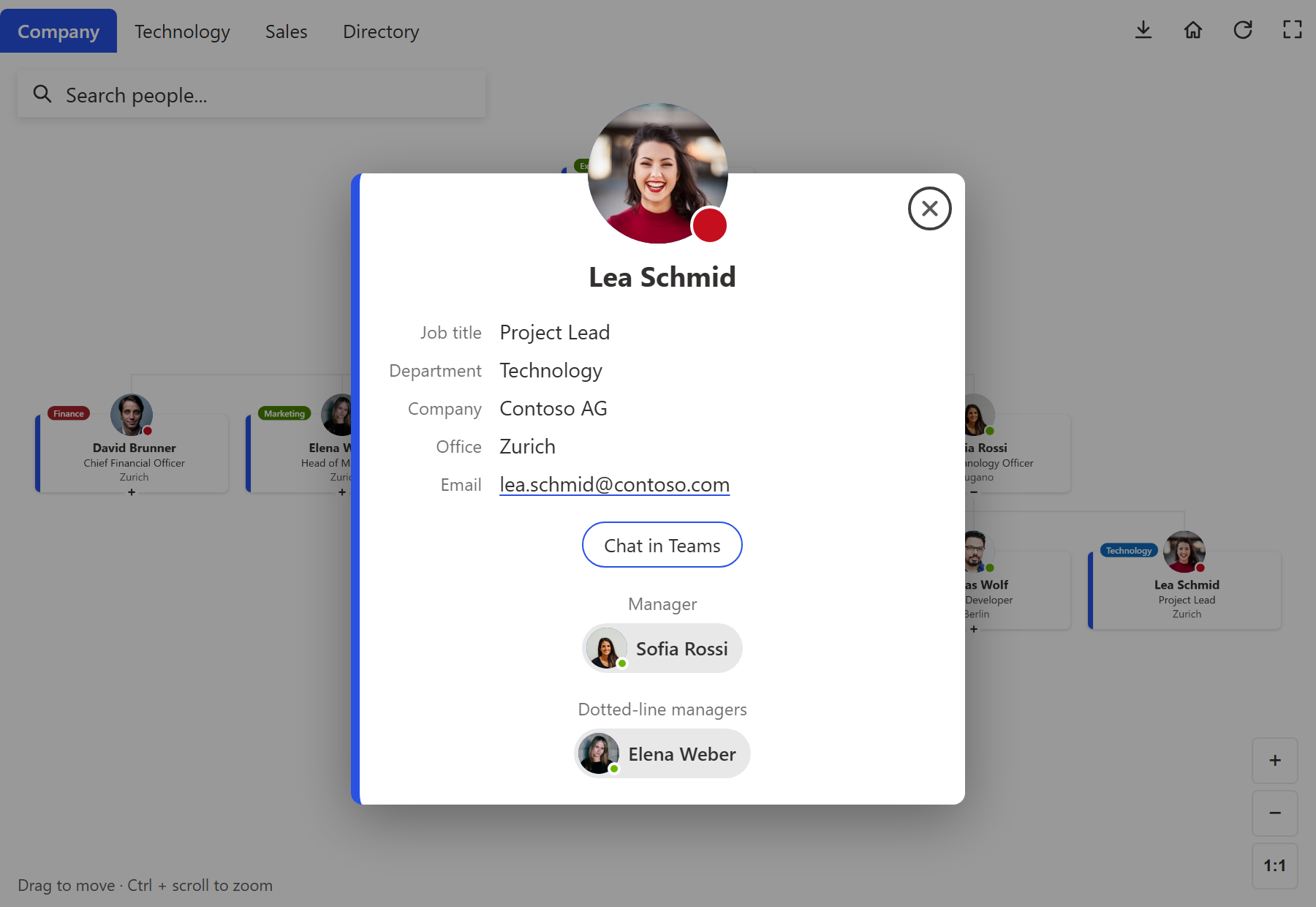Click the 'Contoso AG' company value
1316x907 pixels.
[553, 408]
